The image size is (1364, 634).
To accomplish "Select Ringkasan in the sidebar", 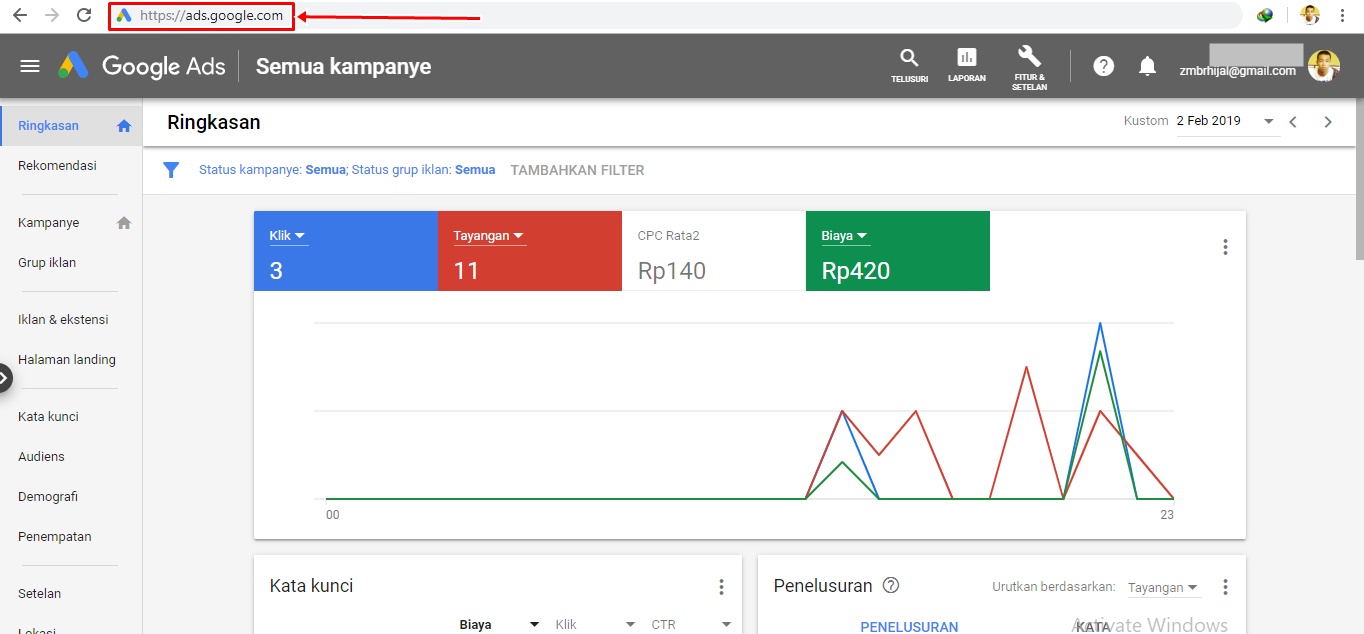I will (71, 126).
